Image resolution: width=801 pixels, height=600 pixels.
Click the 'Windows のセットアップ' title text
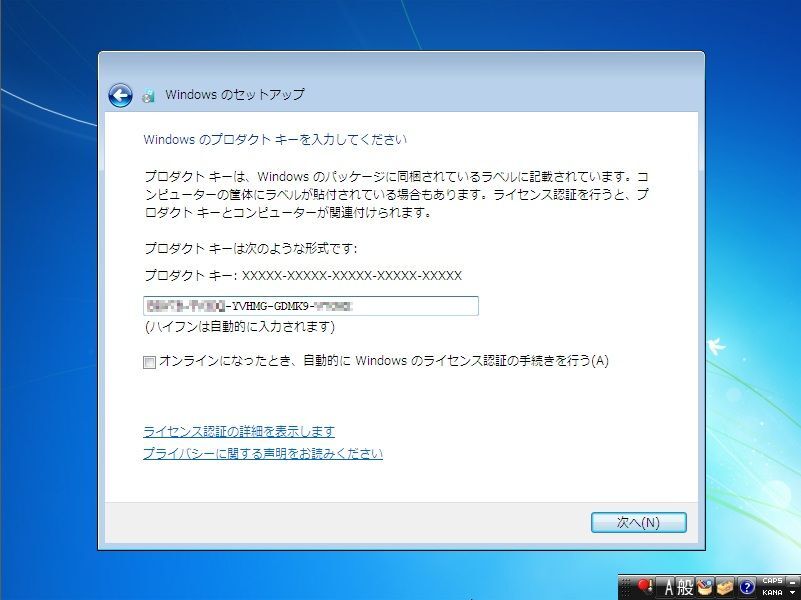[235, 94]
